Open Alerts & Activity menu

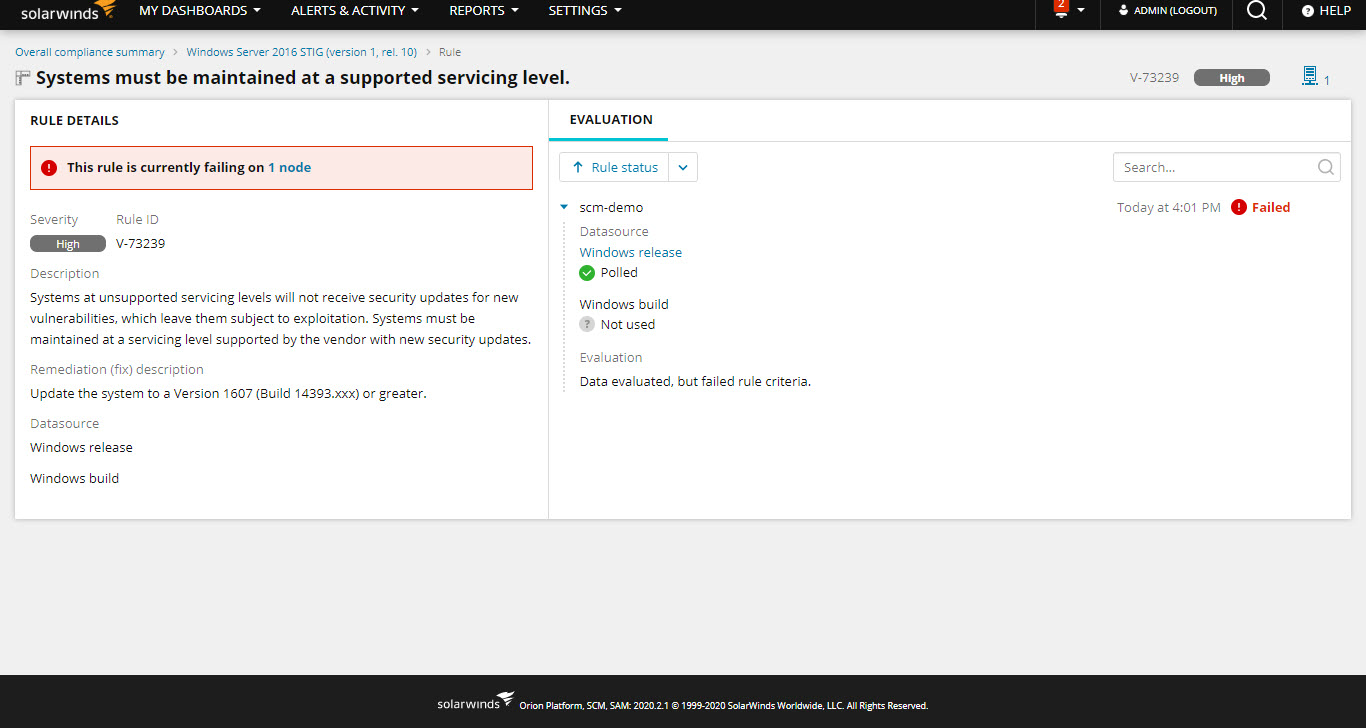(x=355, y=10)
